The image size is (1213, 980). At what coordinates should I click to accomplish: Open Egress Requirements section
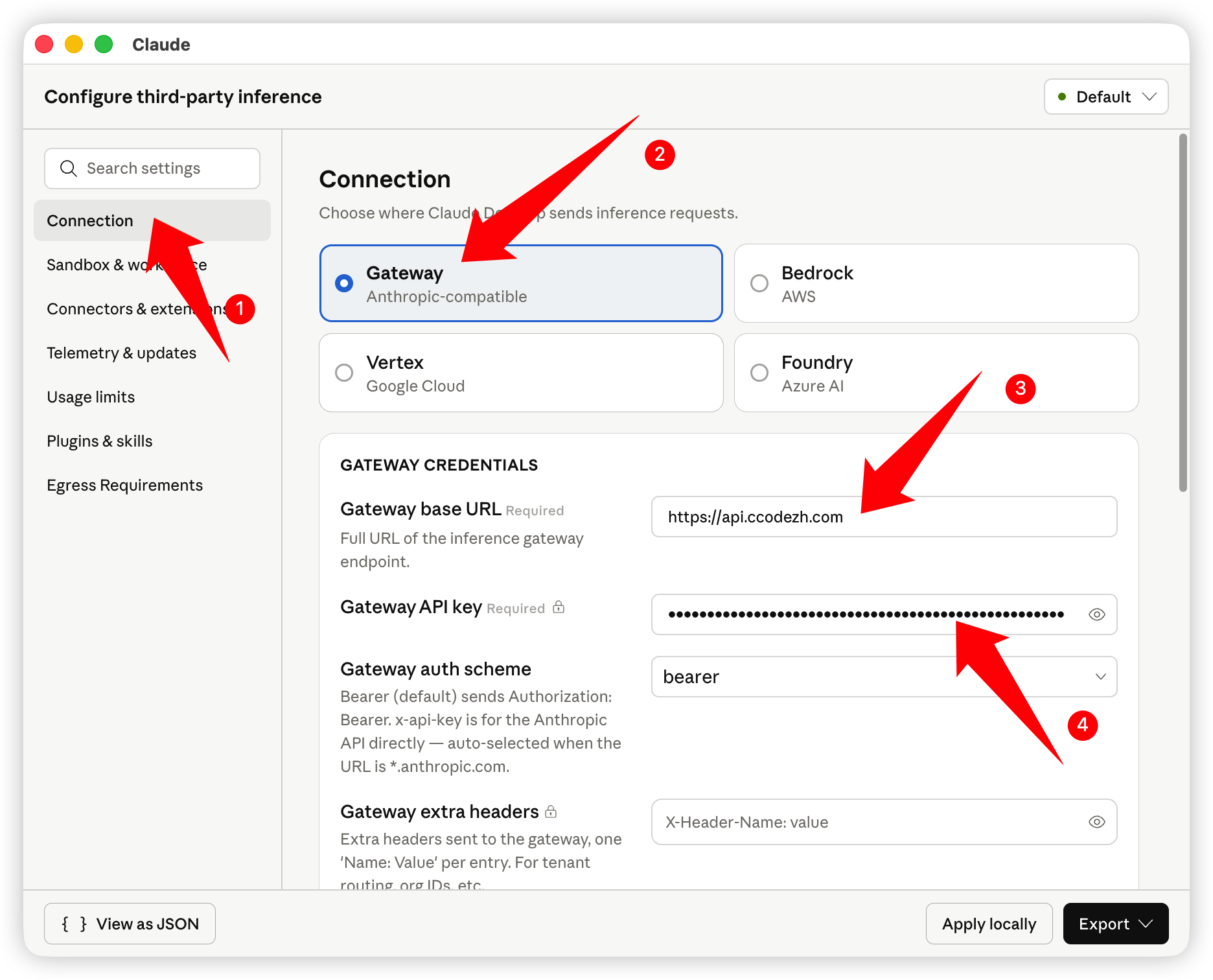[x=152, y=485]
